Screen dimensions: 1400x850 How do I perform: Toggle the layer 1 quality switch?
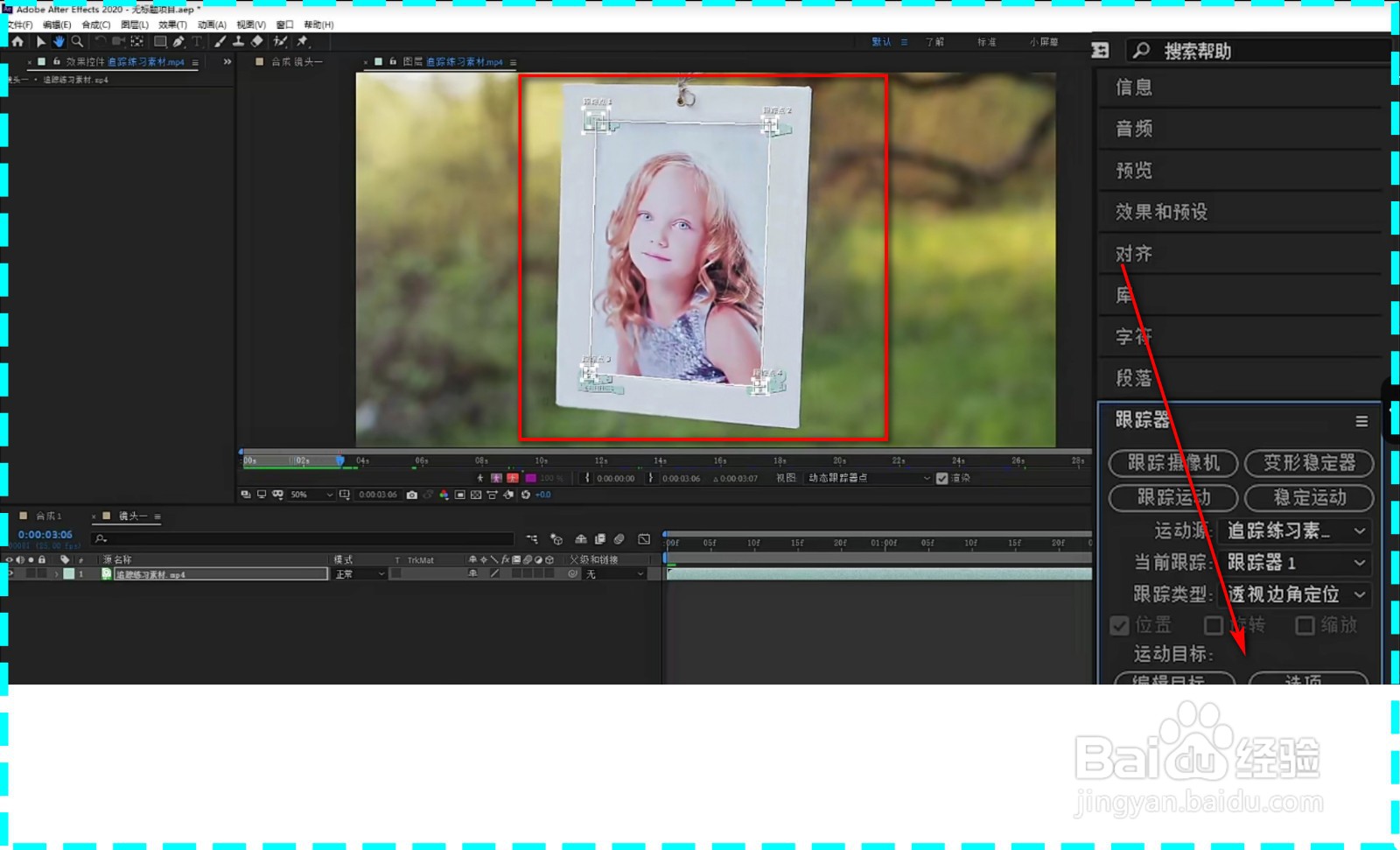494,574
